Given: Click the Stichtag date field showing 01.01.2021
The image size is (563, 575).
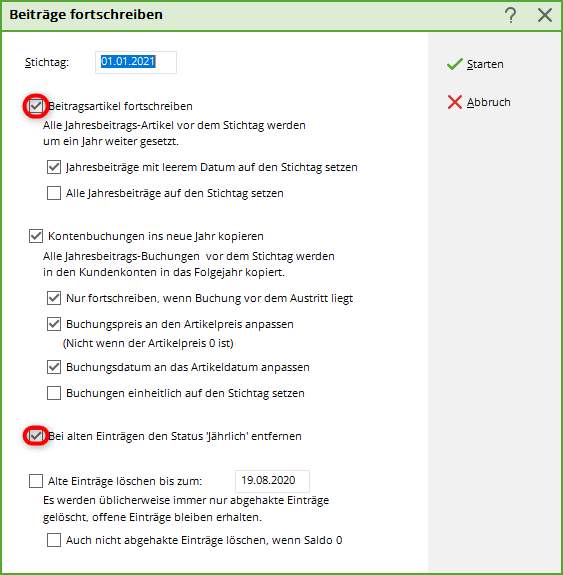Looking at the screenshot, I should 136,62.
